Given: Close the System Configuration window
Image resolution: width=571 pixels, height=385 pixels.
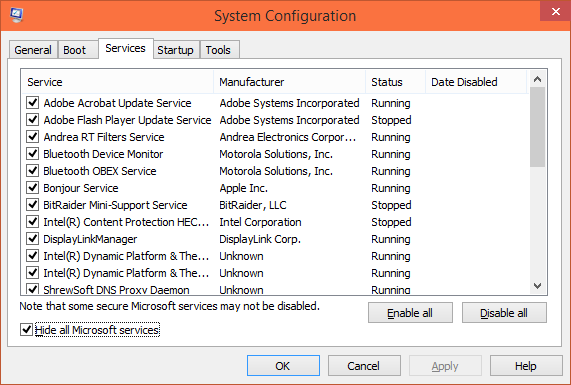Looking at the screenshot, I should click(x=555, y=11).
